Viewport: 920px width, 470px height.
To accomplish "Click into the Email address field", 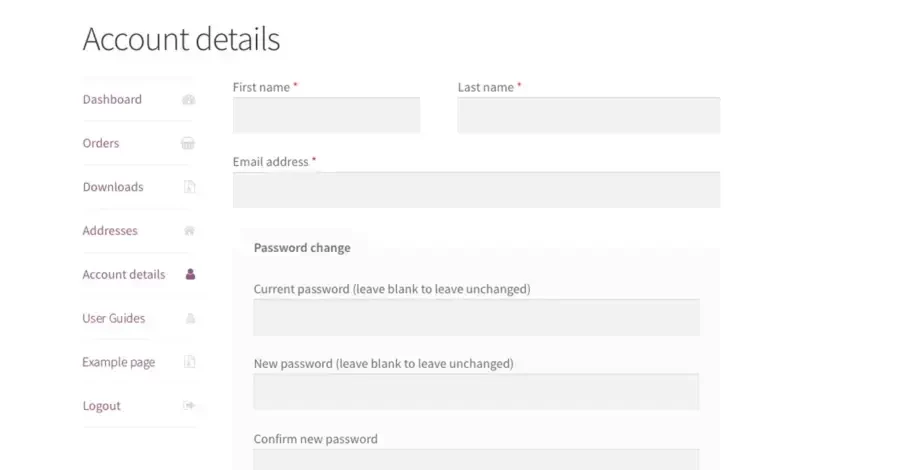I will (476, 190).
